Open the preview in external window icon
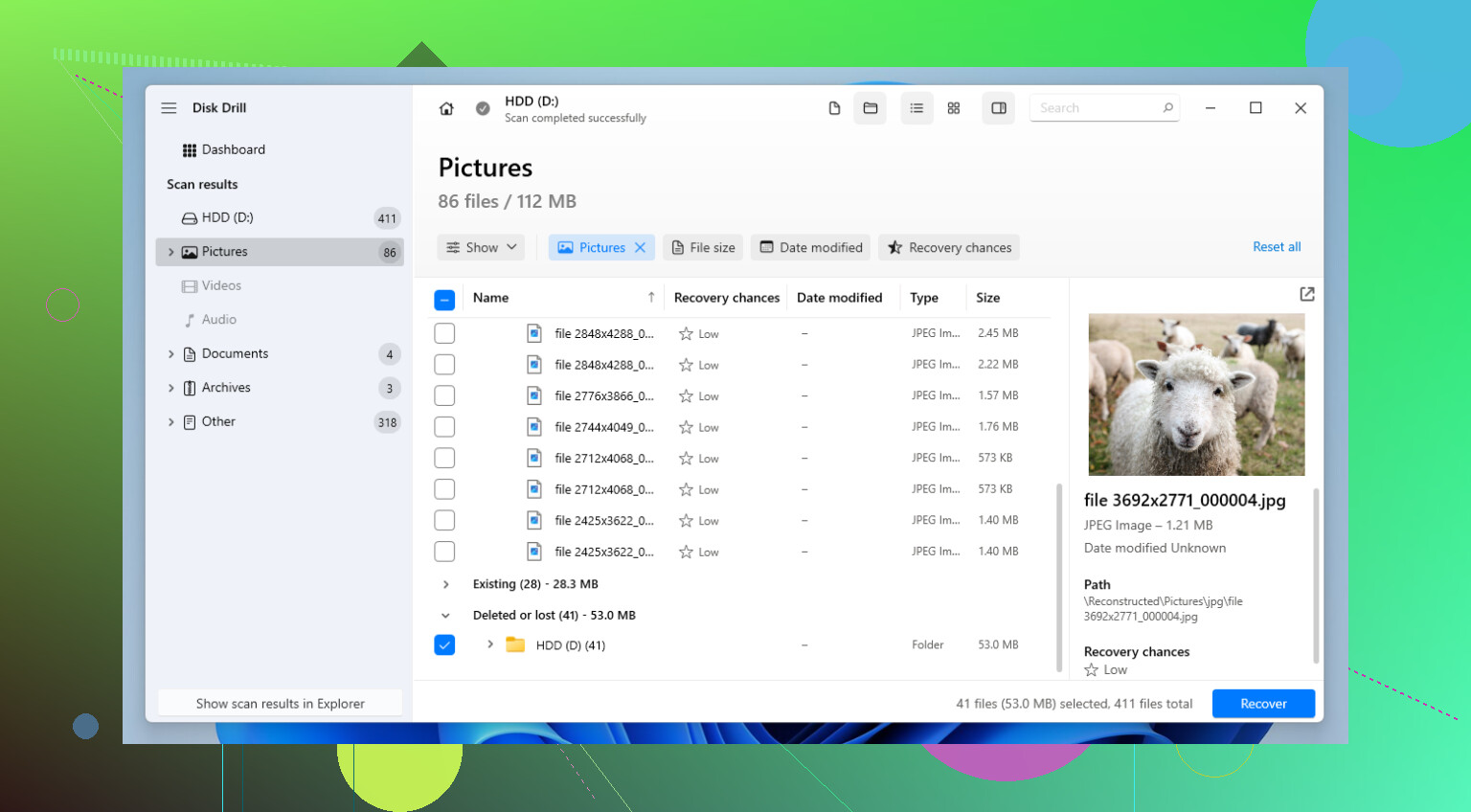This screenshot has height=812, width=1471. click(1307, 294)
